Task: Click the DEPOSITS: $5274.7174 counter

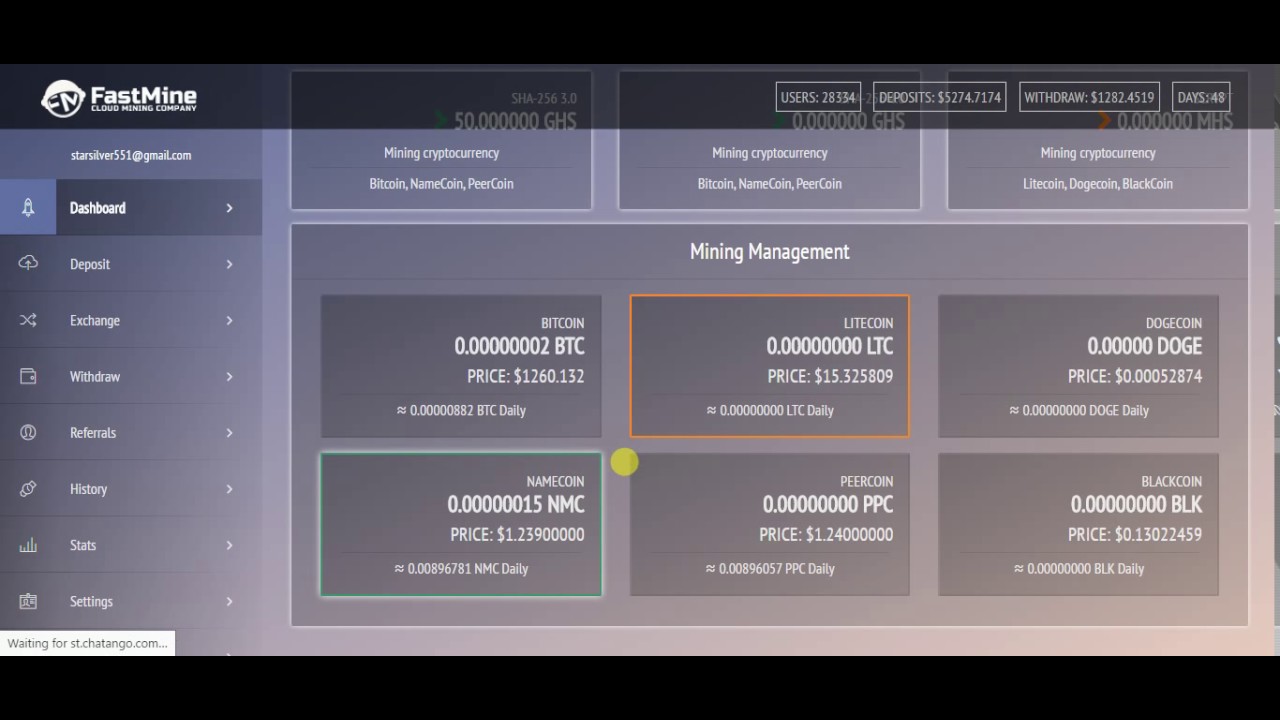Action: click(940, 97)
